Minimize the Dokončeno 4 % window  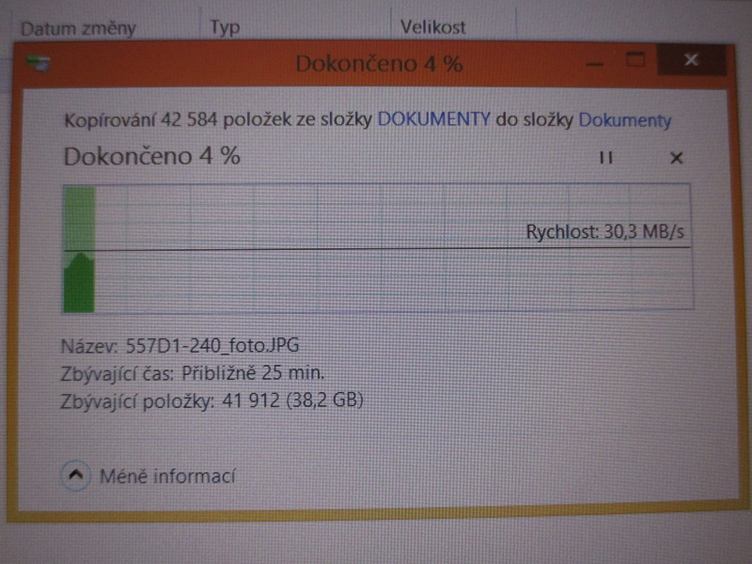595,63
